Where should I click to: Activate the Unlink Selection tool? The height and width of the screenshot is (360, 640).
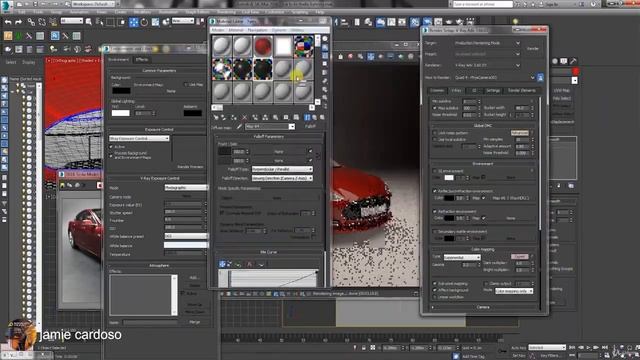(42, 22)
